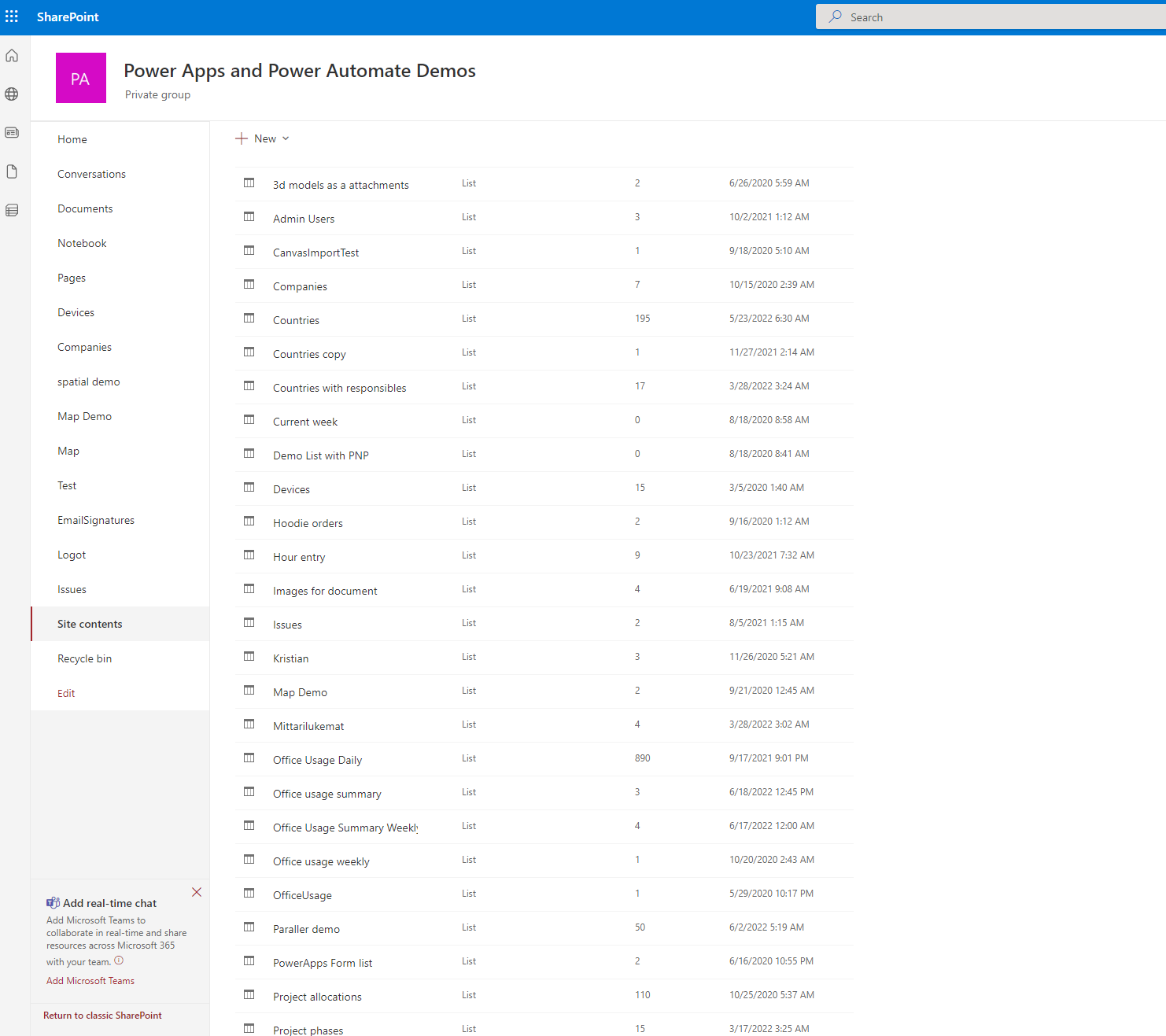Click the Home icon in left rail
The width and height of the screenshot is (1166, 1036).
[12, 56]
